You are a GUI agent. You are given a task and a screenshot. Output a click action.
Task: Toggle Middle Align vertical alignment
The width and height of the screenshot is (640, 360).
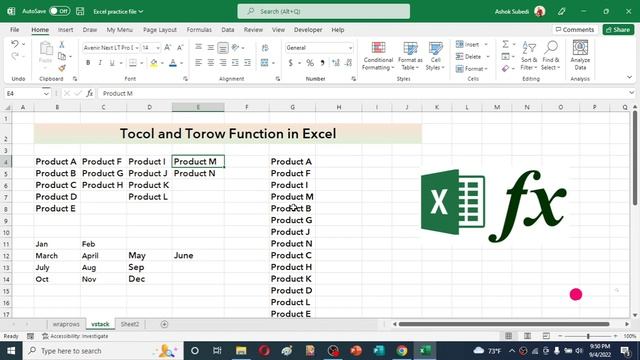(x=222, y=48)
